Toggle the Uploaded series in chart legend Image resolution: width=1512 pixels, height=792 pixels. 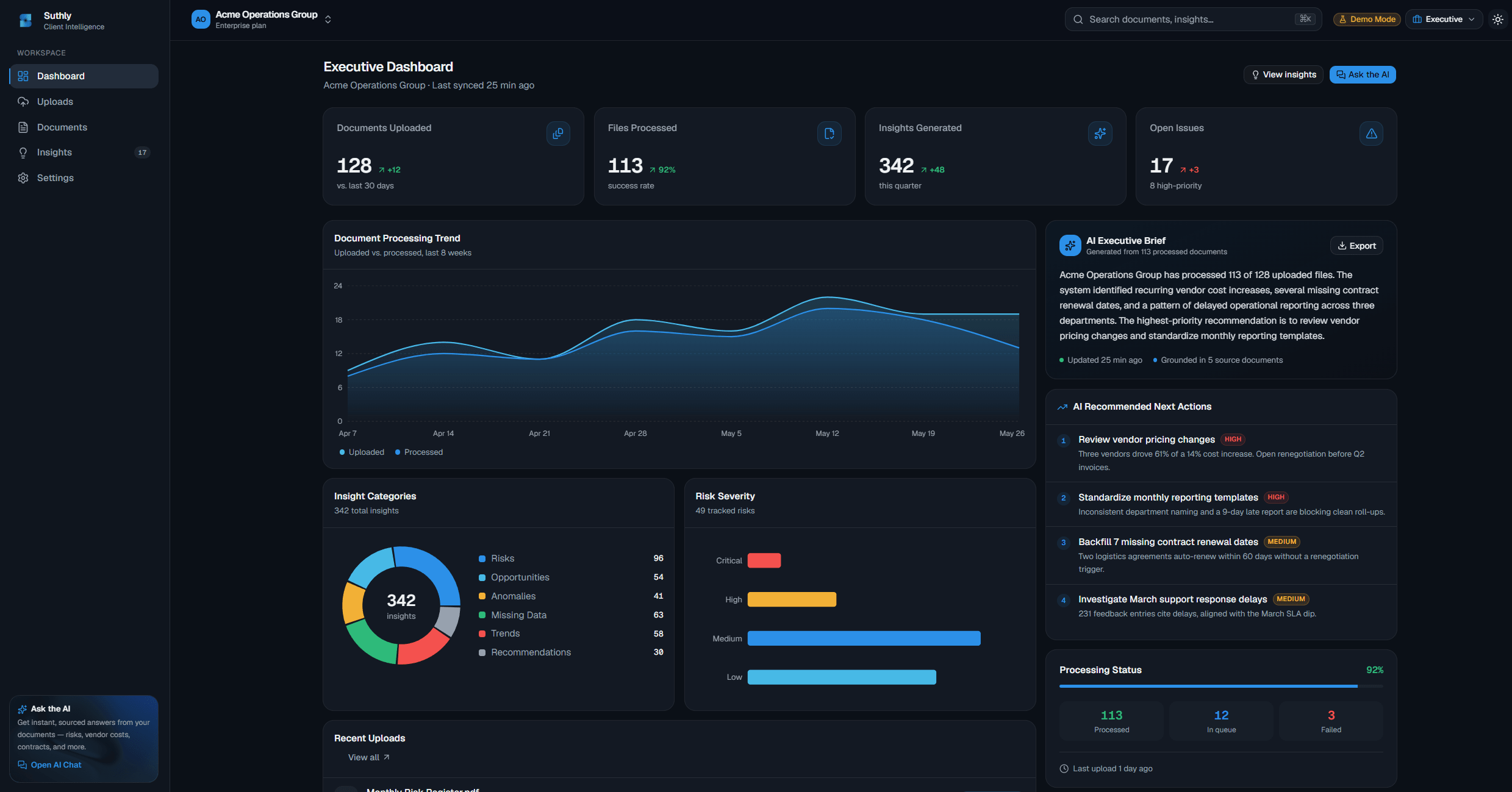click(362, 452)
